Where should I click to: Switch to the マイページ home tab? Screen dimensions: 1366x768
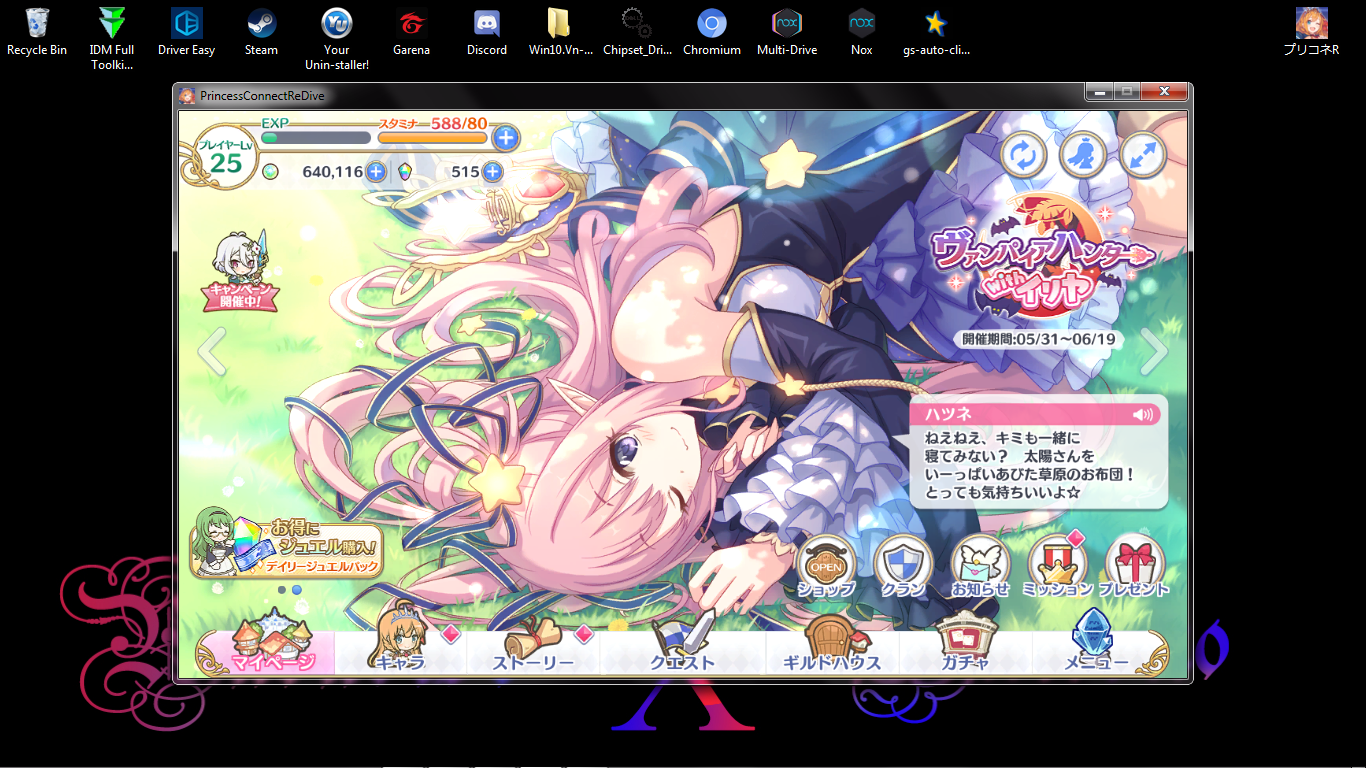pyautogui.click(x=273, y=643)
